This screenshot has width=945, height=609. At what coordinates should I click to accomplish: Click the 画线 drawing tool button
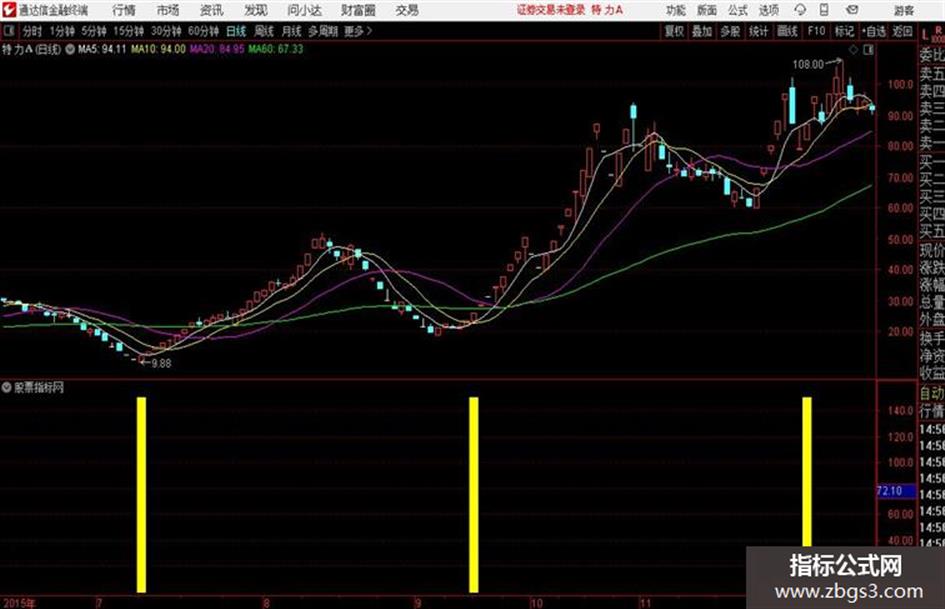(788, 31)
